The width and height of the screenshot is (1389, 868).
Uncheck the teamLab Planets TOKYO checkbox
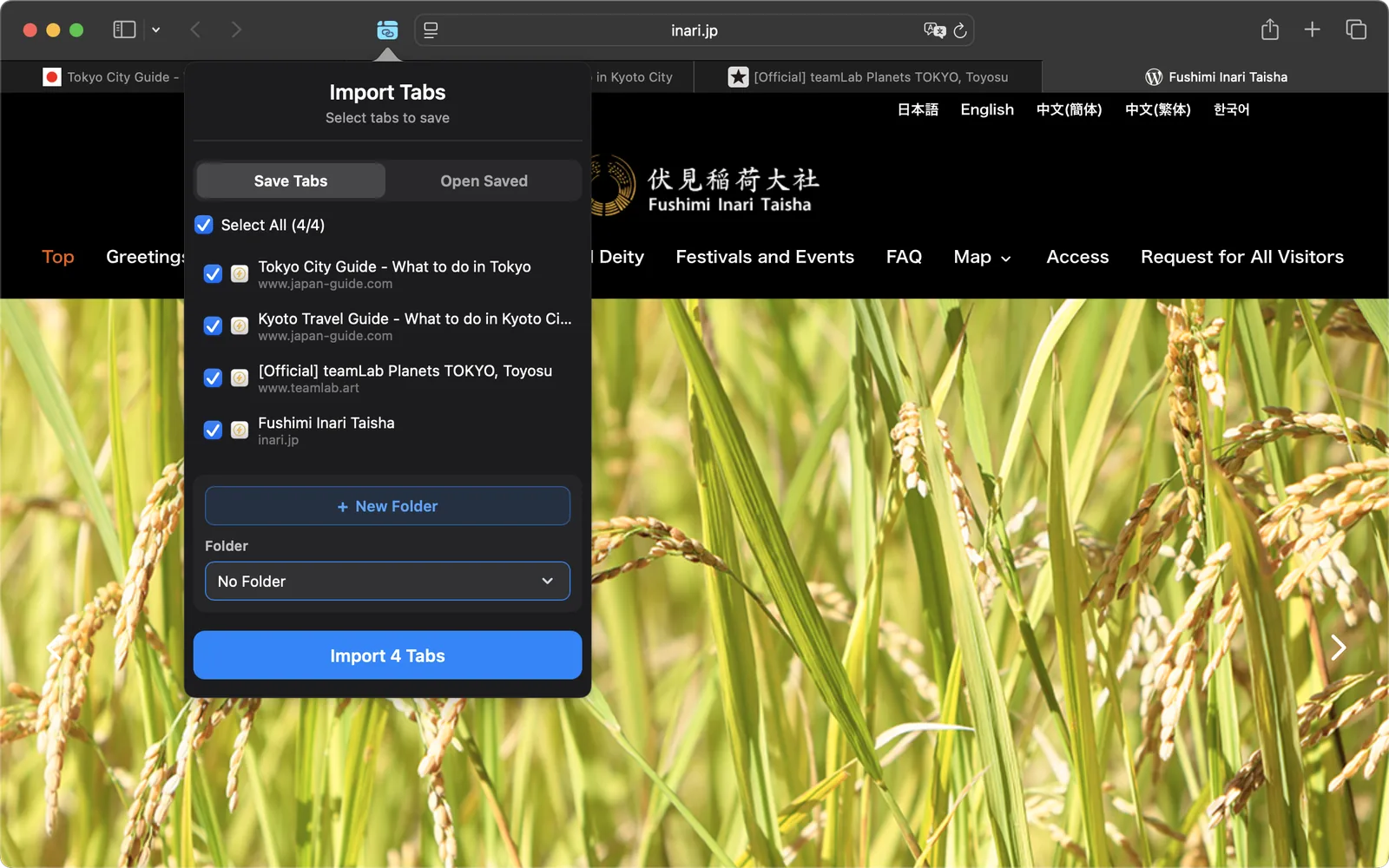click(x=213, y=378)
